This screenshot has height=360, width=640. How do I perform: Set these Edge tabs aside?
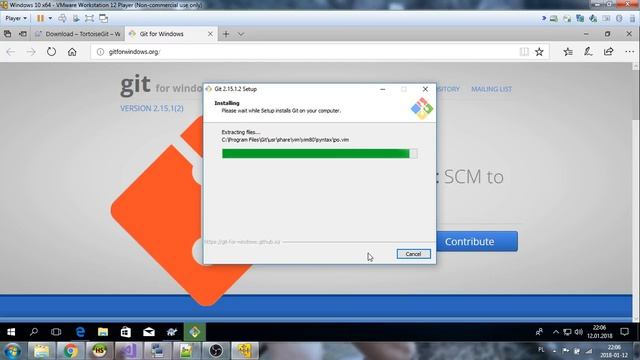[x=23, y=34]
